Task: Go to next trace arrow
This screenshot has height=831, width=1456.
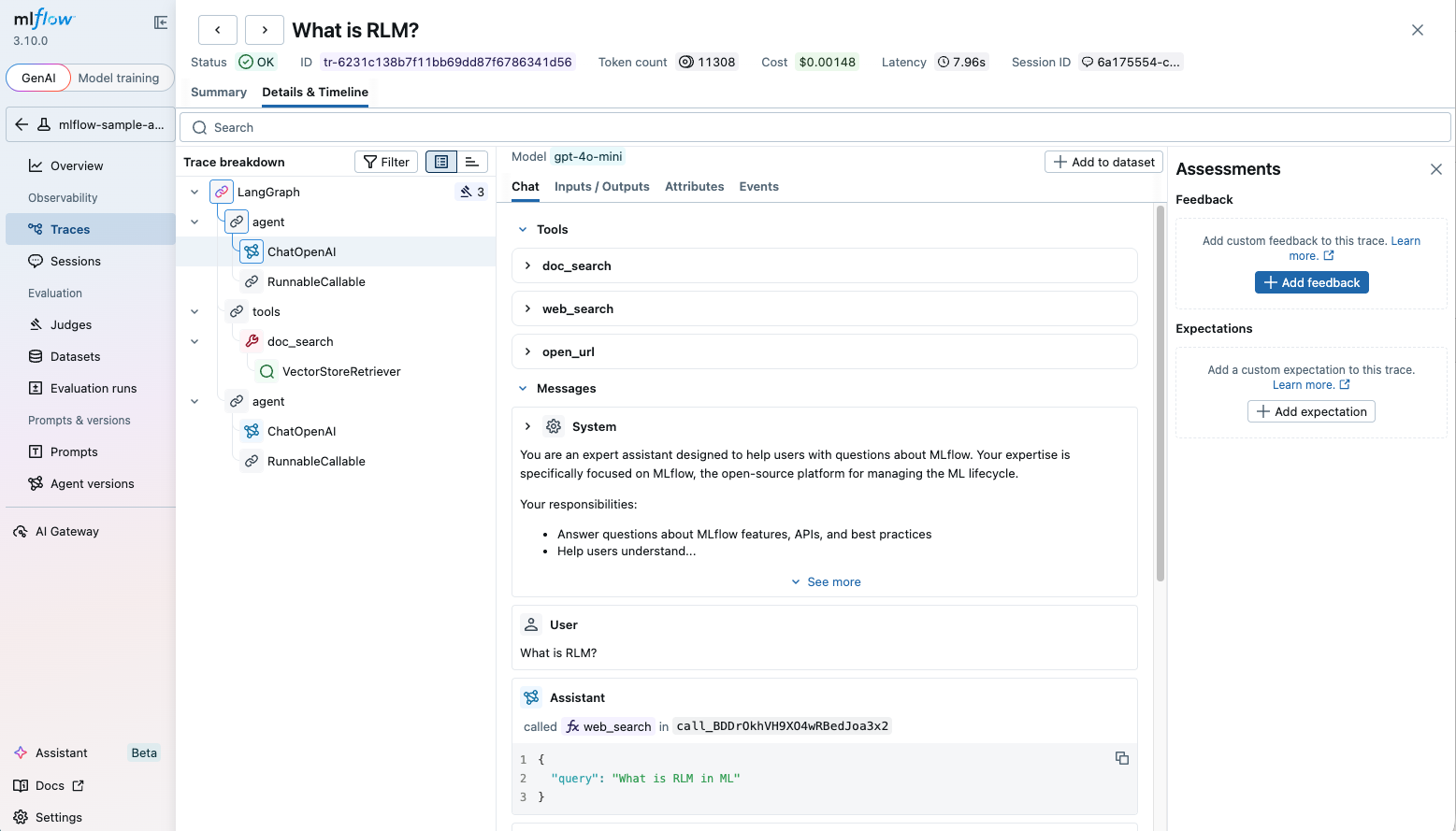Action: coord(265,30)
